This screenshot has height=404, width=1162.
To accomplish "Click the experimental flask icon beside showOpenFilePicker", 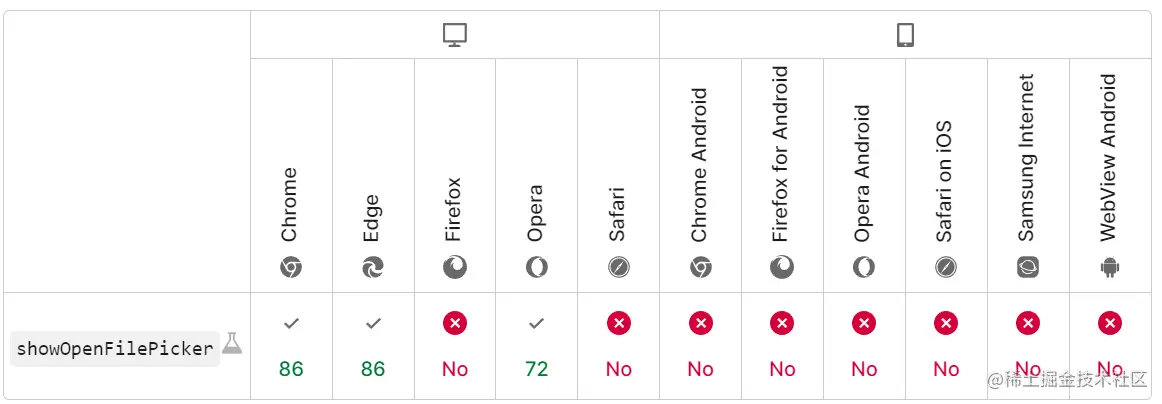I will (x=232, y=343).
